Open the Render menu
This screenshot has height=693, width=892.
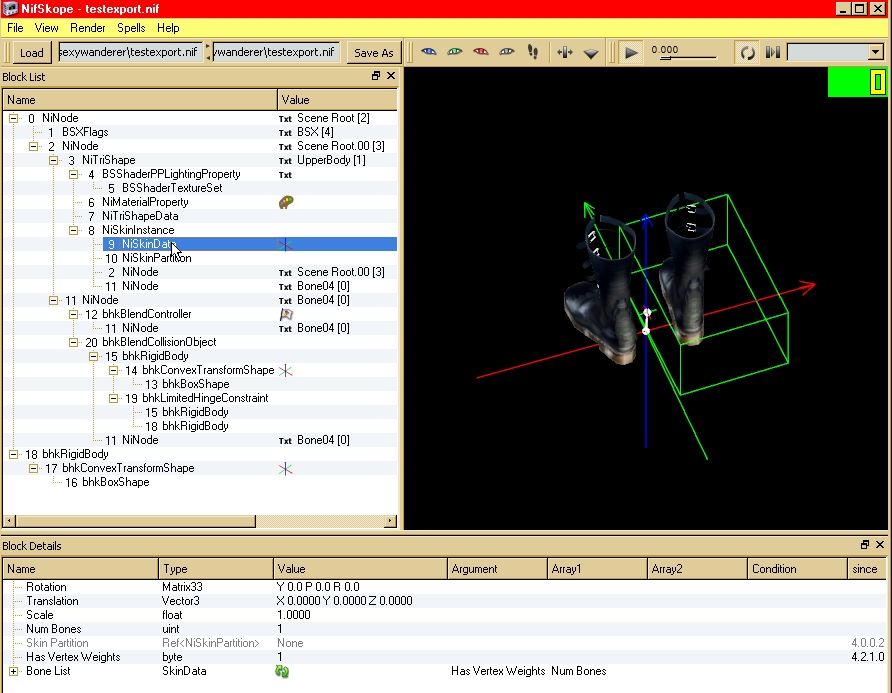click(x=88, y=28)
